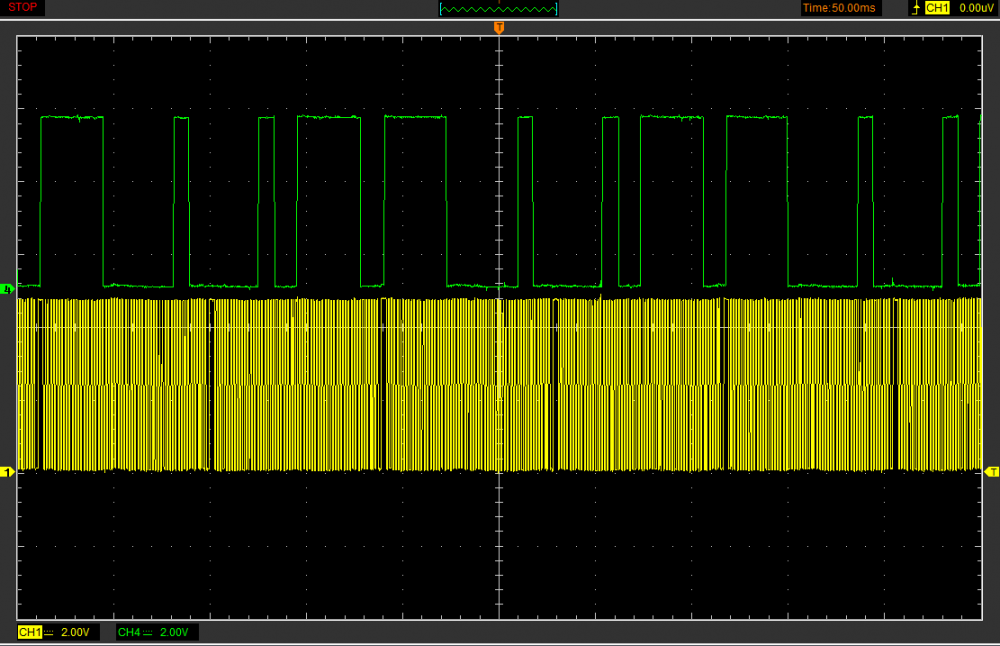This screenshot has width=1000, height=646.
Task: Click the waveform memory overview bar
Action: tap(499, 9)
